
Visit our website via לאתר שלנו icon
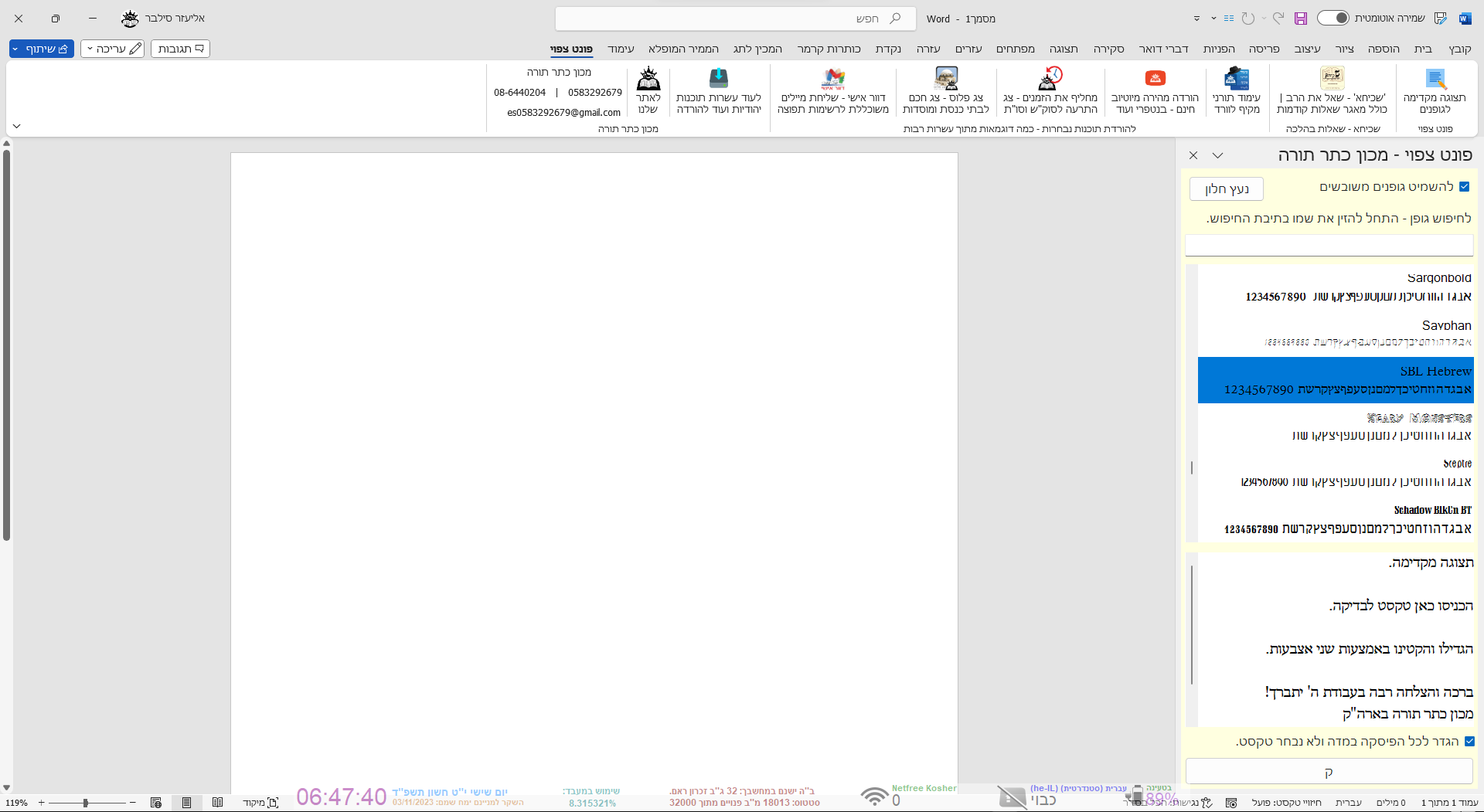648,90
